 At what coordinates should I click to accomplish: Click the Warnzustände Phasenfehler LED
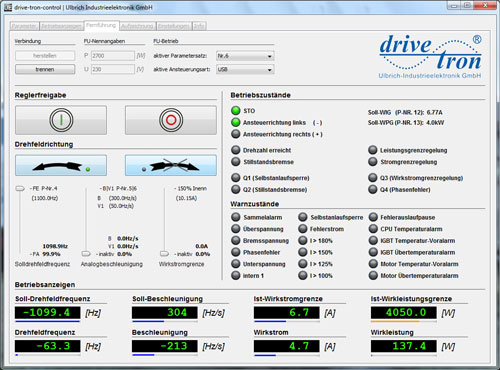pyautogui.click(x=236, y=252)
